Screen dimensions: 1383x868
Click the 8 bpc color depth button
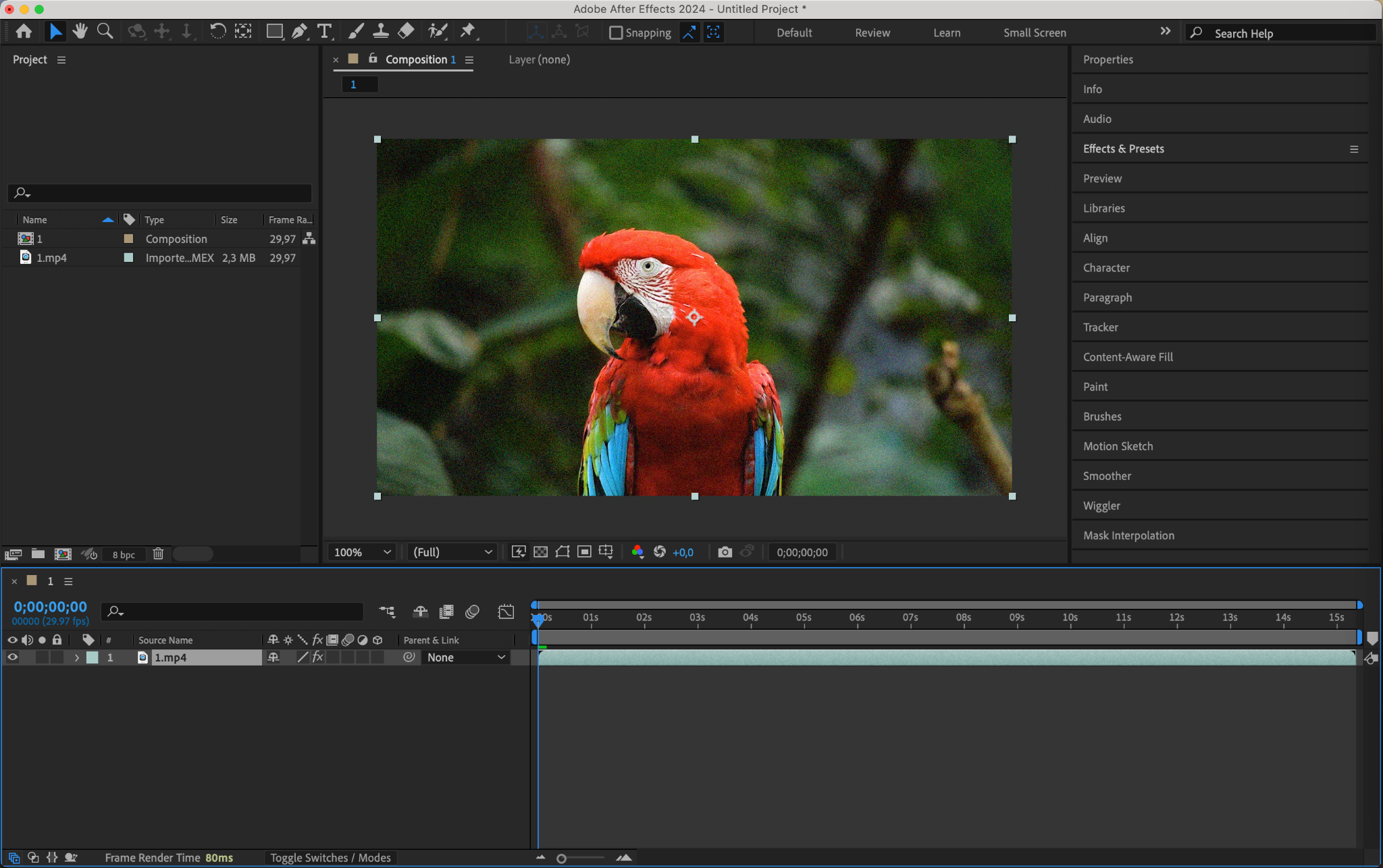(124, 555)
